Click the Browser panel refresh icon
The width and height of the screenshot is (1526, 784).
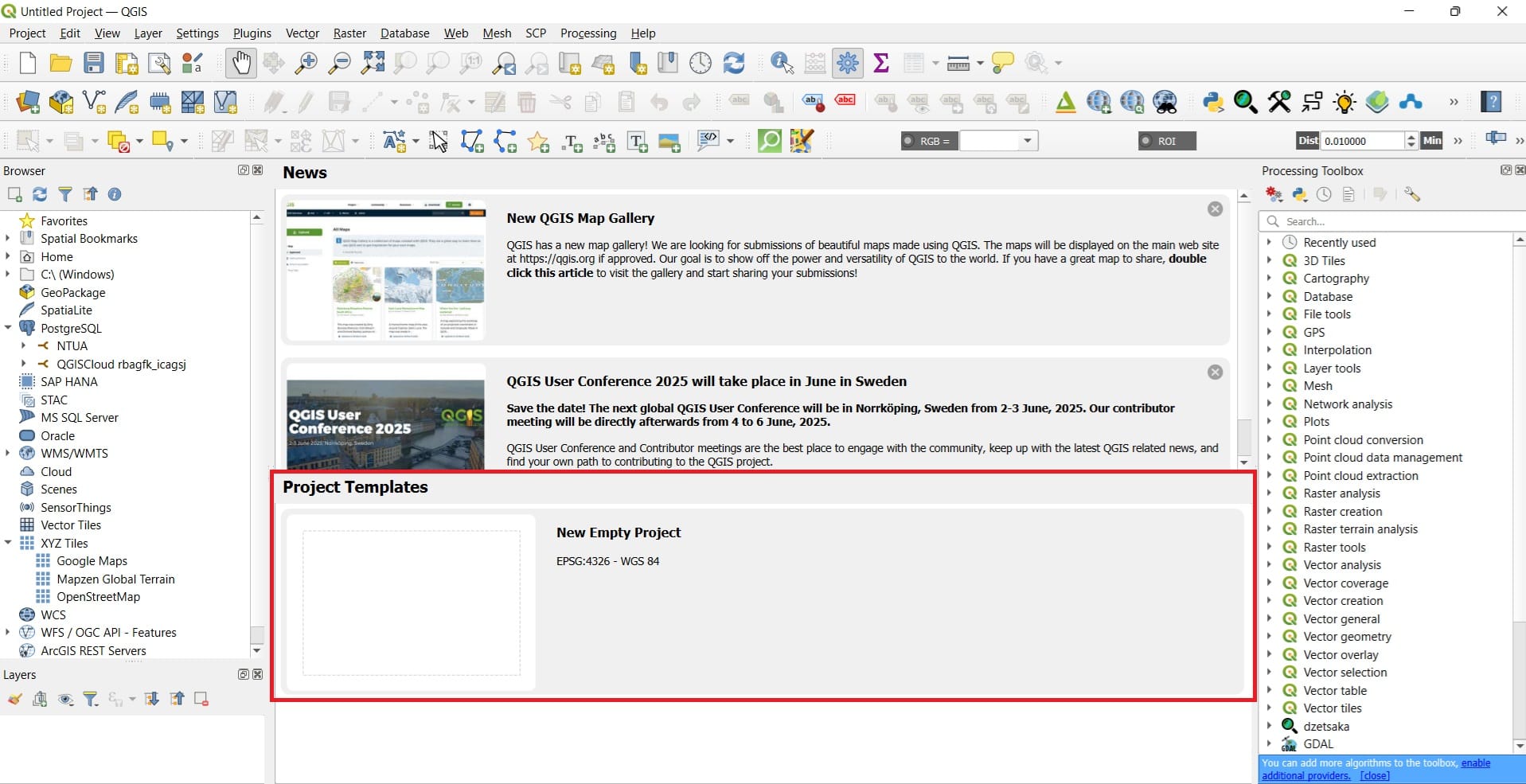[x=40, y=194]
